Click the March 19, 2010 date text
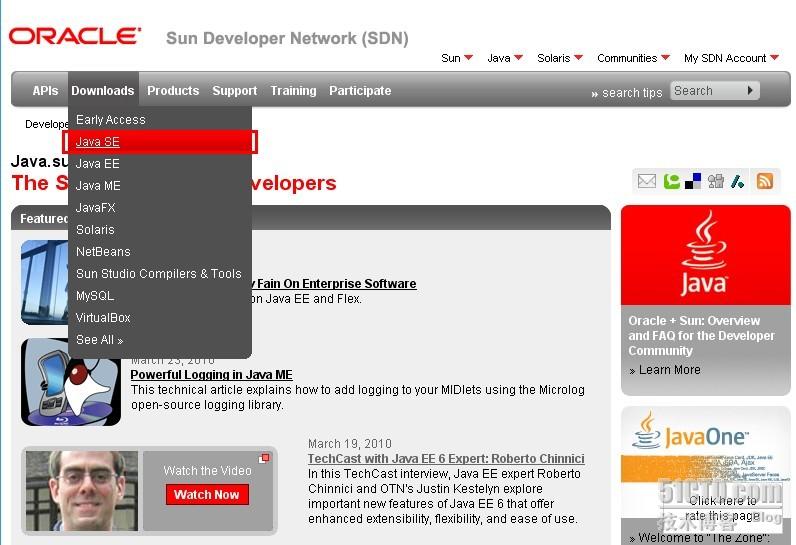The height and width of the screenshot is (545, 796). [x=350, y=444]
